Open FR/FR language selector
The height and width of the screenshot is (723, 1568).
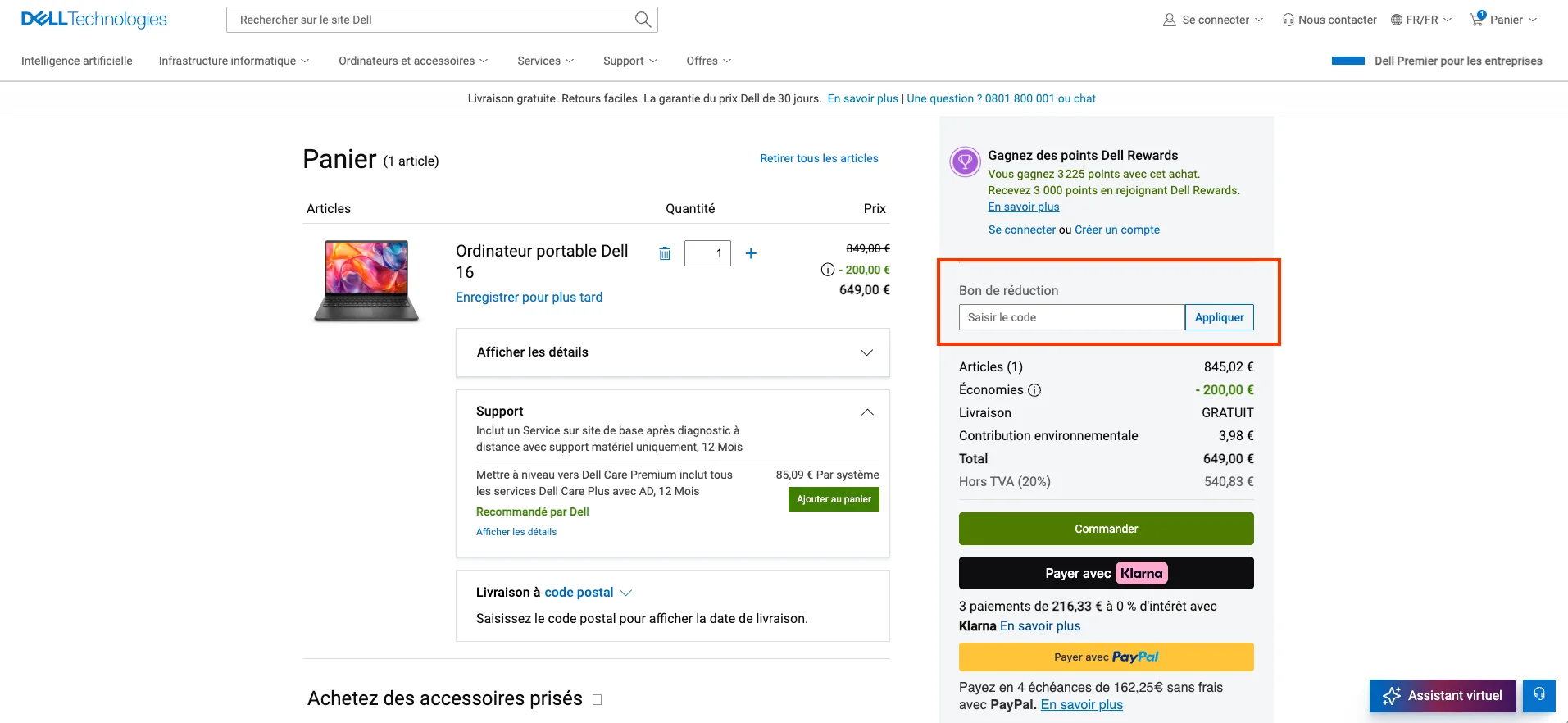pos(1421,20)
